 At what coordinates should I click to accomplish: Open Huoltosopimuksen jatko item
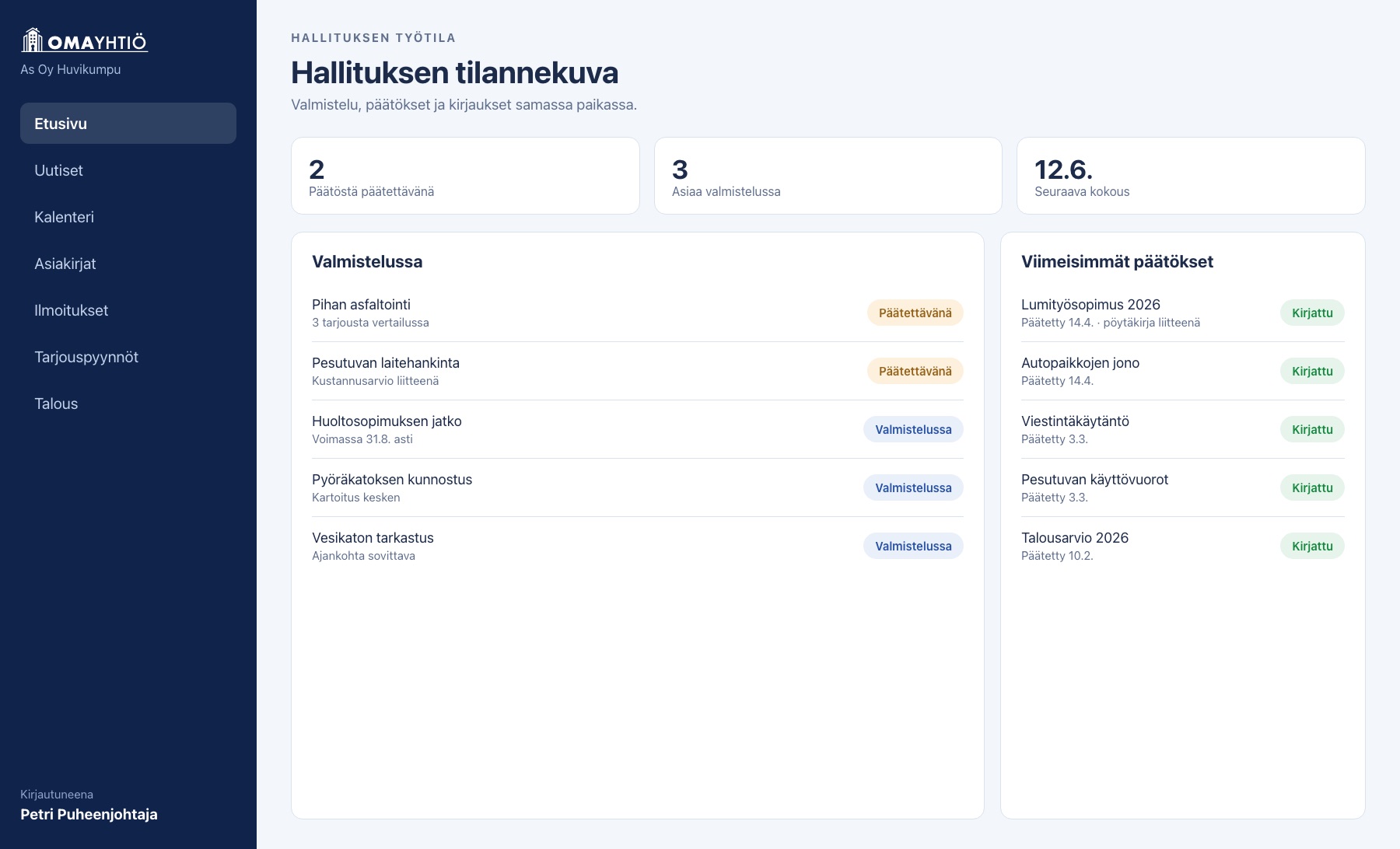pyautogui.click(x=638, y=429)
